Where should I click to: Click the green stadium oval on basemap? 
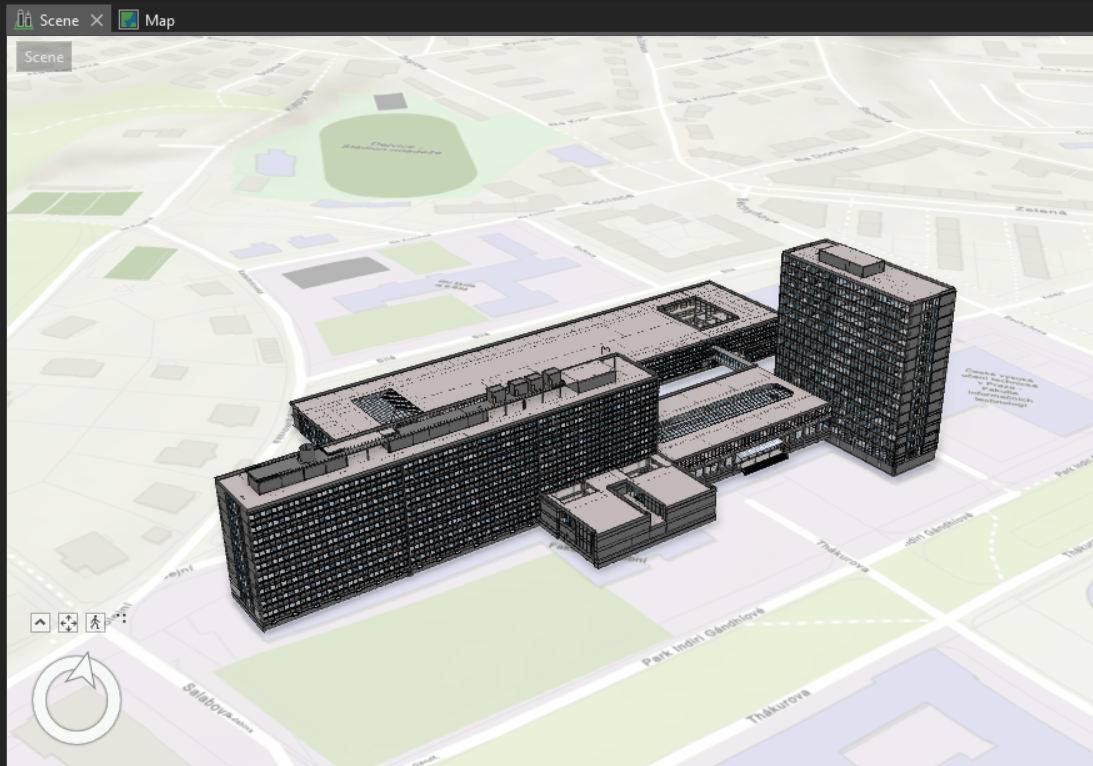tap(398, 155)
